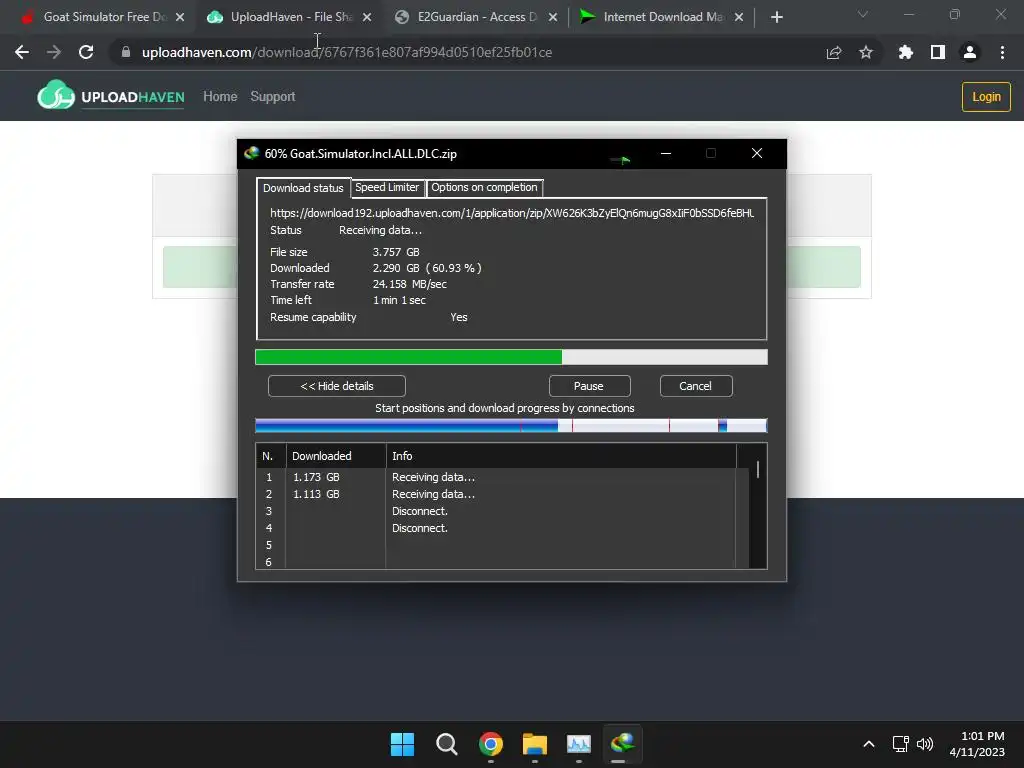Open the performance monitor taskbar icon
The height and width of the screenshot is (768, 1024).
click(x=579, y=744)
